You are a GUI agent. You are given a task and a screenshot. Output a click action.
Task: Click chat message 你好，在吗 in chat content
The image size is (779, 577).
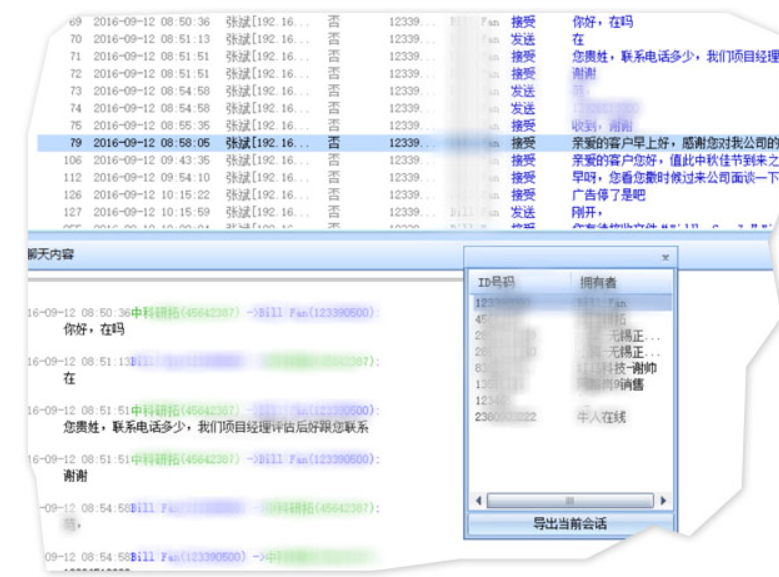pos(93,329)
